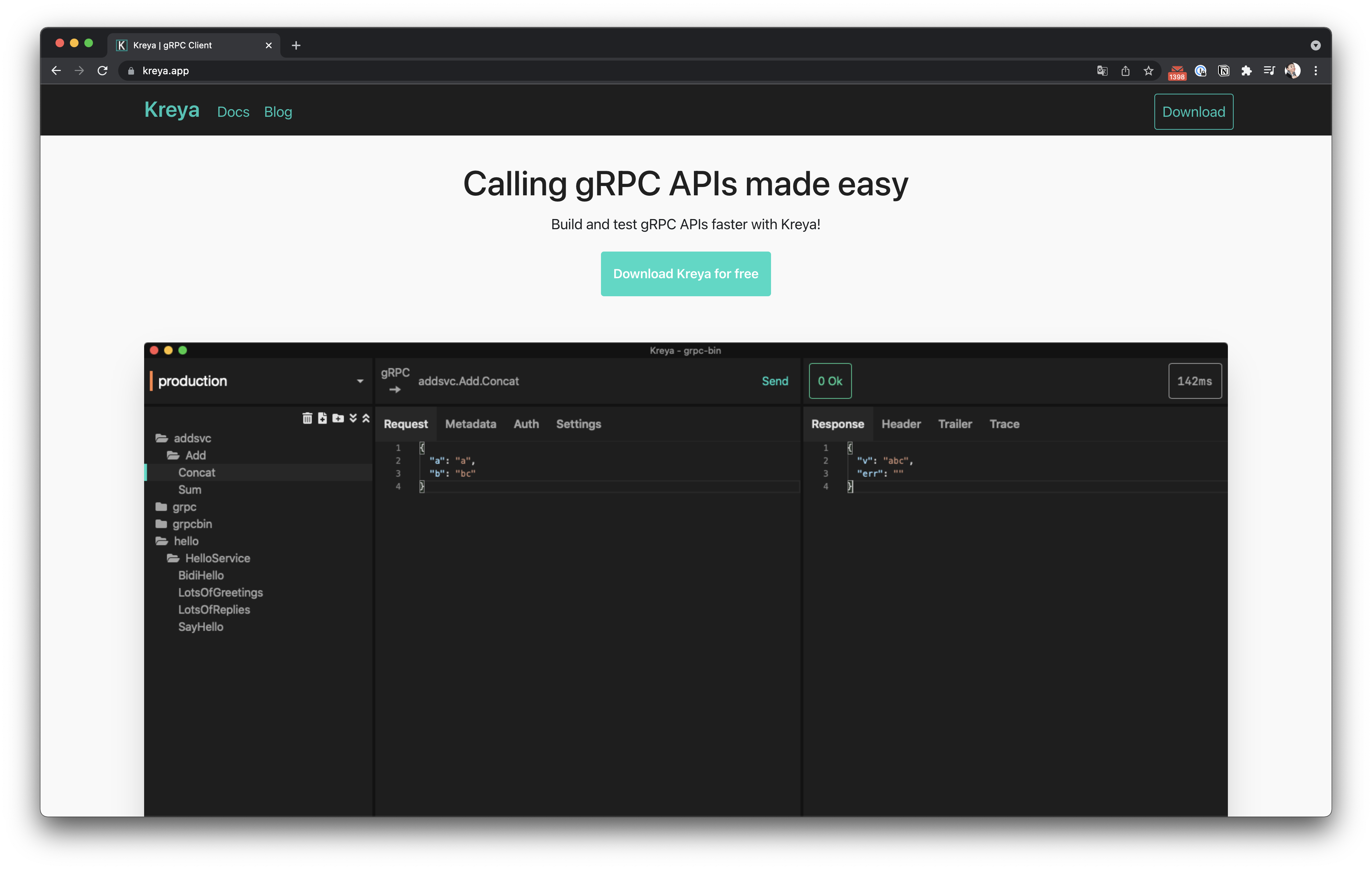Open the Extensions puzzle piece menu
The height and width of the screenshot is (870, 1372).
point(1246,71)
